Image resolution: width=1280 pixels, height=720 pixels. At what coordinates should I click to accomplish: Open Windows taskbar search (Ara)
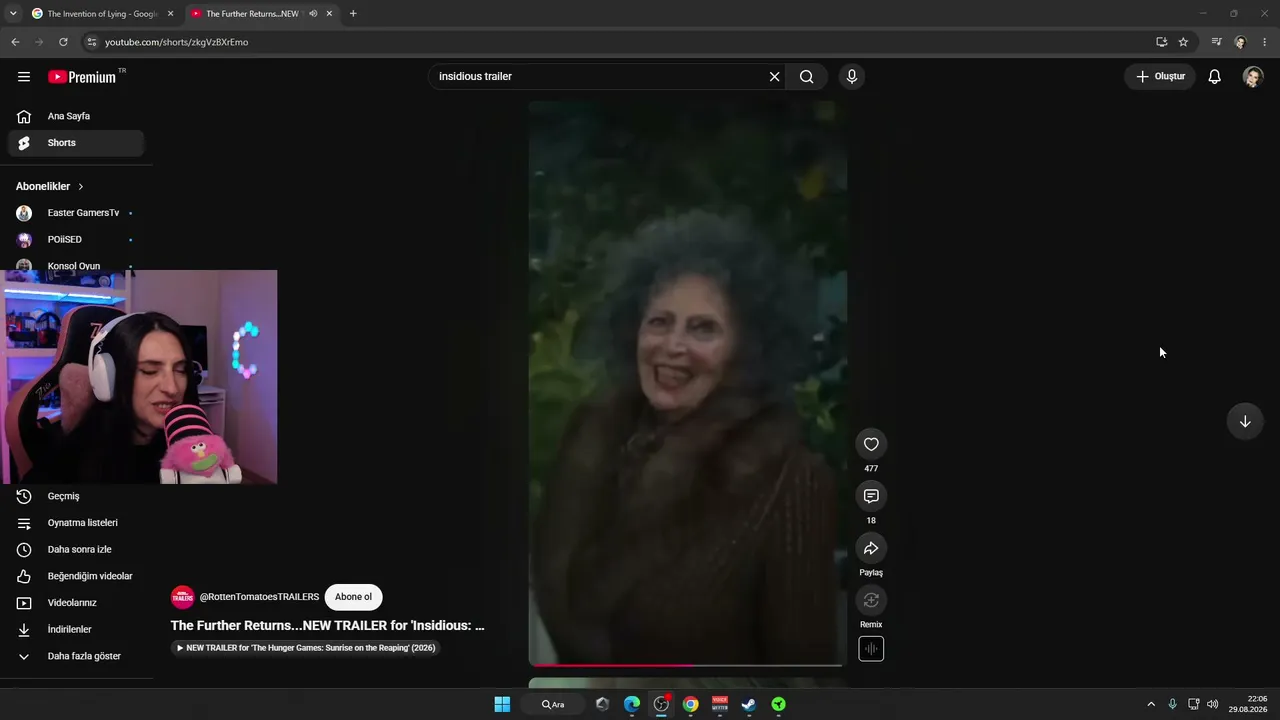(553, 704)
